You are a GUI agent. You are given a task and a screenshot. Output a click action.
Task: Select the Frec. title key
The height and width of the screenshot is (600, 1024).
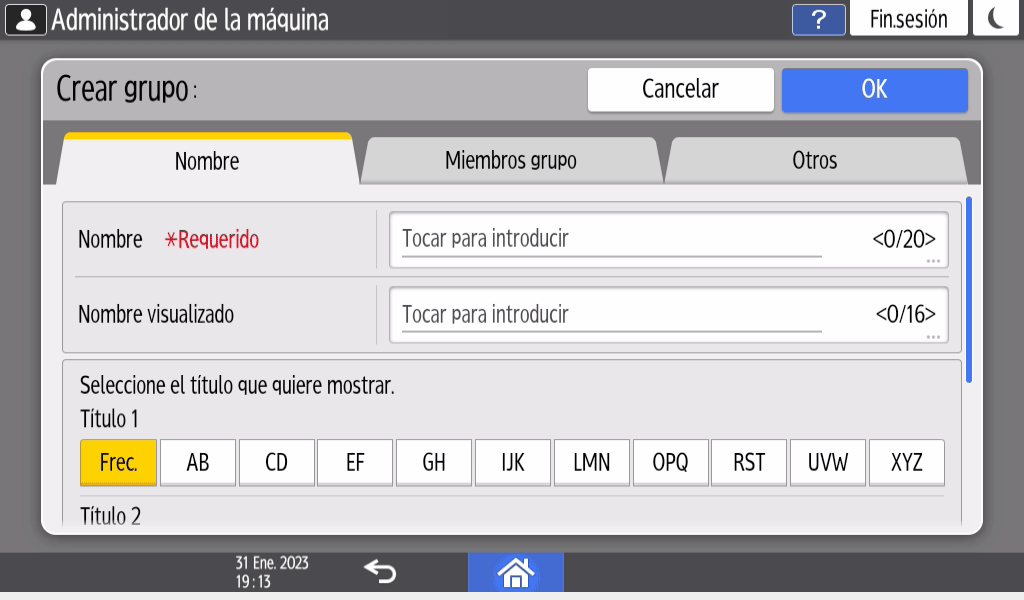click(x=118, y=462)
